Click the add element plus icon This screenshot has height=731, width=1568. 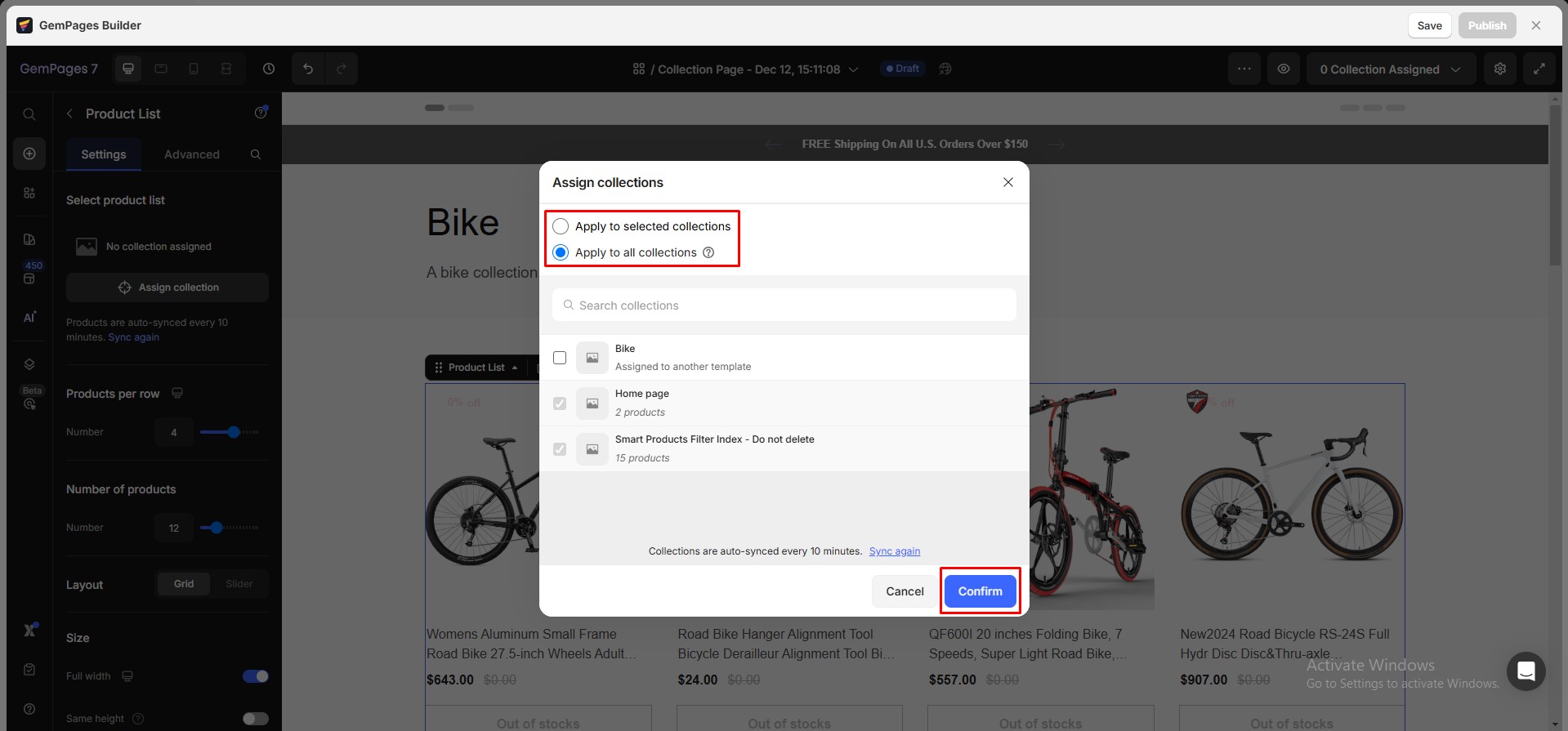(29, 154)
